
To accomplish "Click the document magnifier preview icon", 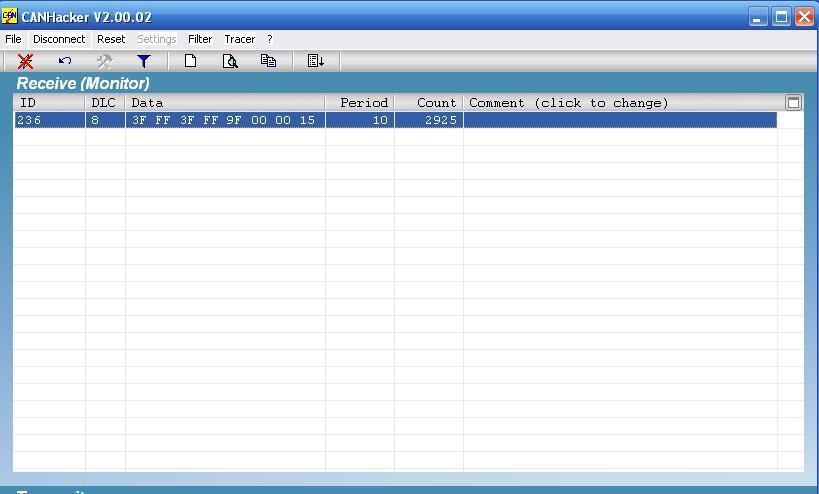I will point(230,61).
